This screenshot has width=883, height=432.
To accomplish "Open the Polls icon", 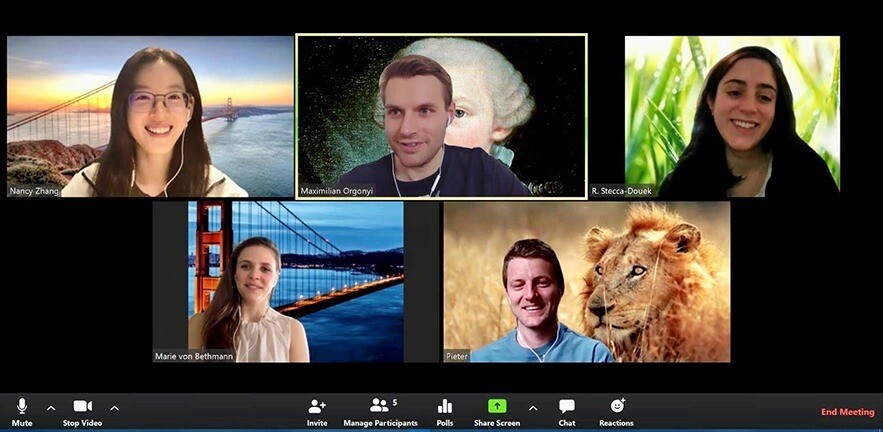I will 445,407.
